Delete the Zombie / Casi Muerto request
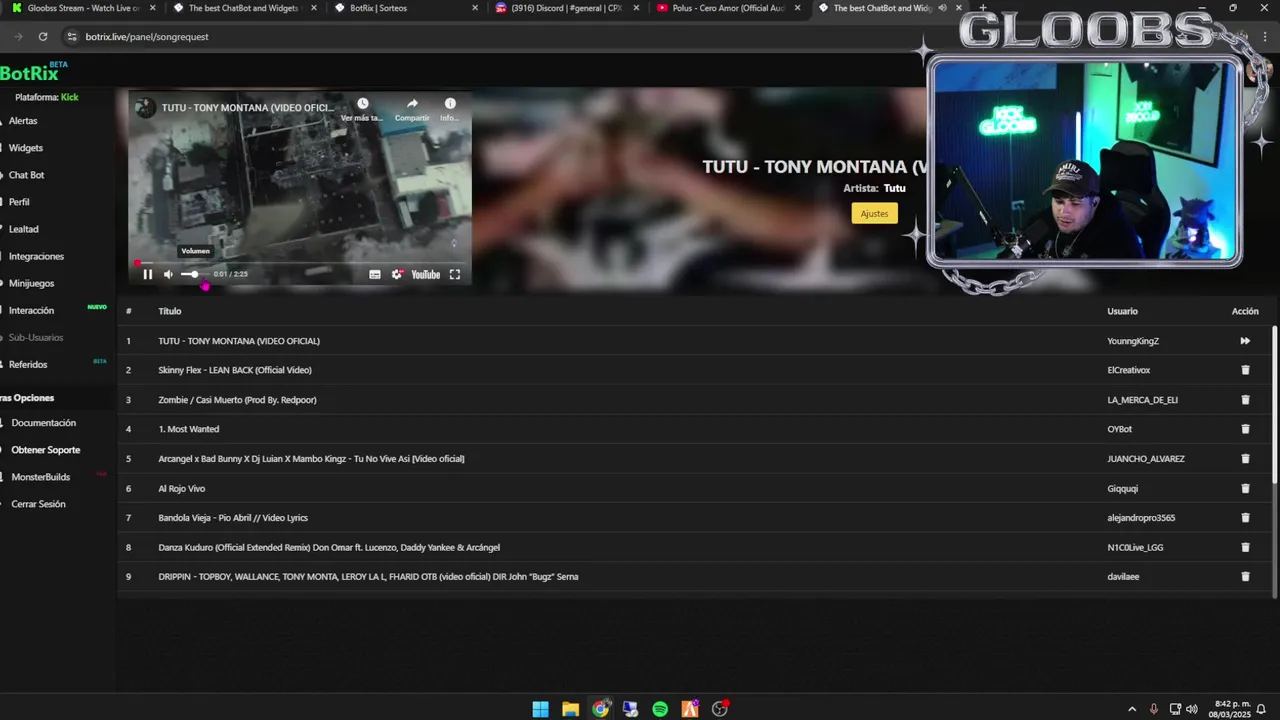This screenshot has width=1280, height=720. pyautogui.click(x=1245, y=400)
